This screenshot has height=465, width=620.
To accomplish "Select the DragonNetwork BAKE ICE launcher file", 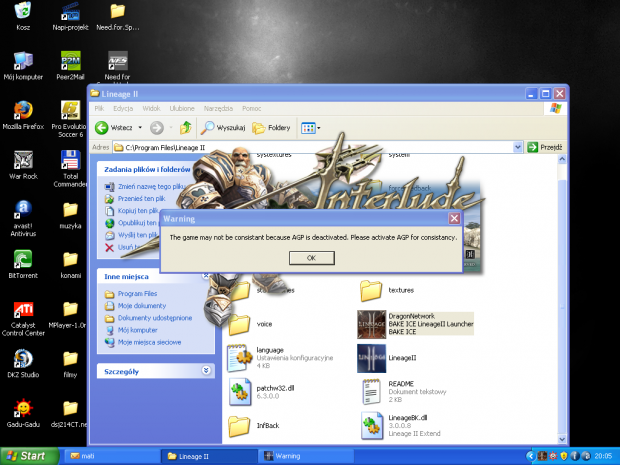I will 415,324.
